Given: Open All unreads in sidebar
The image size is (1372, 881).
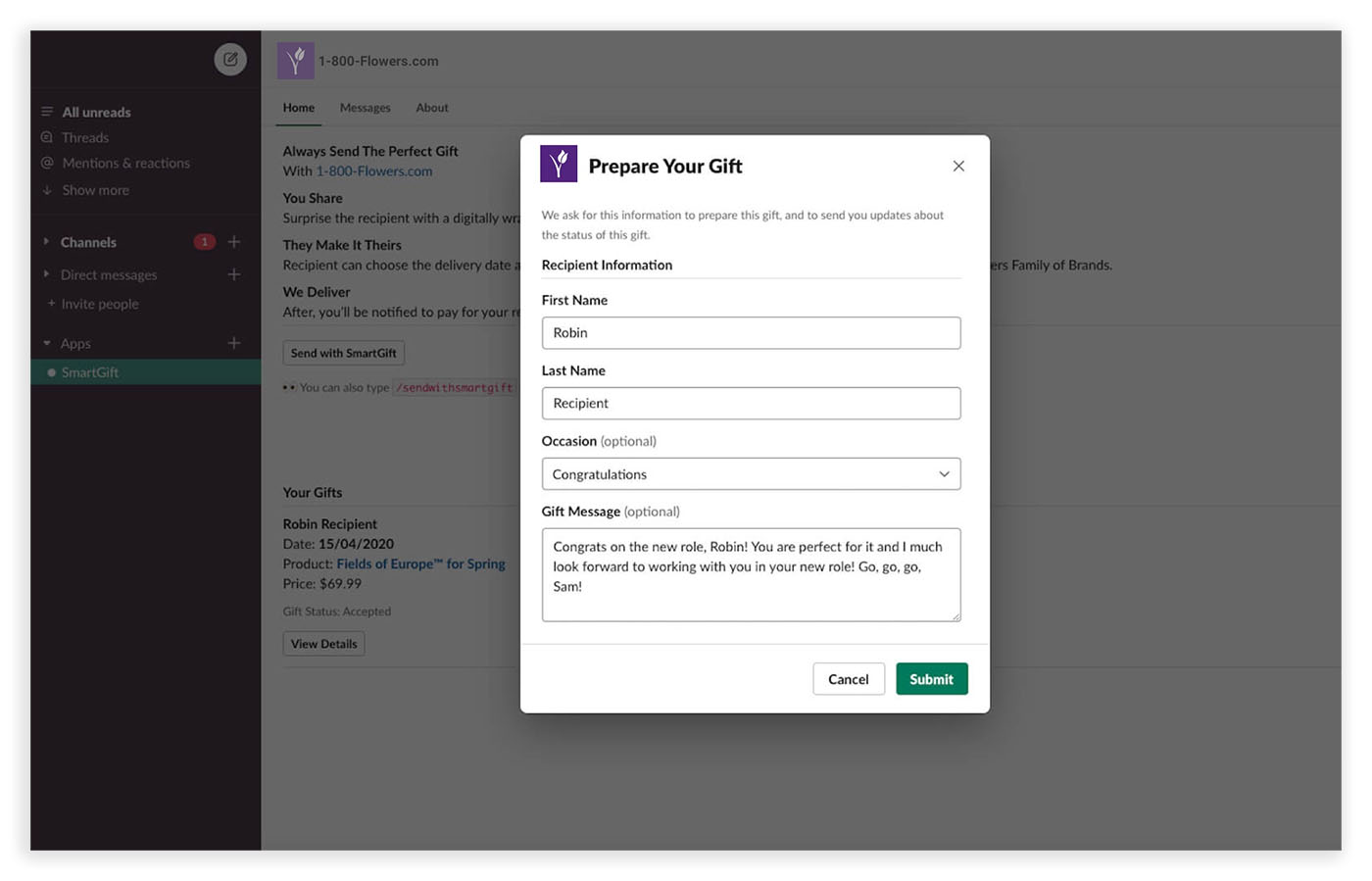Looking at the screenshot, I should (96, 112).
